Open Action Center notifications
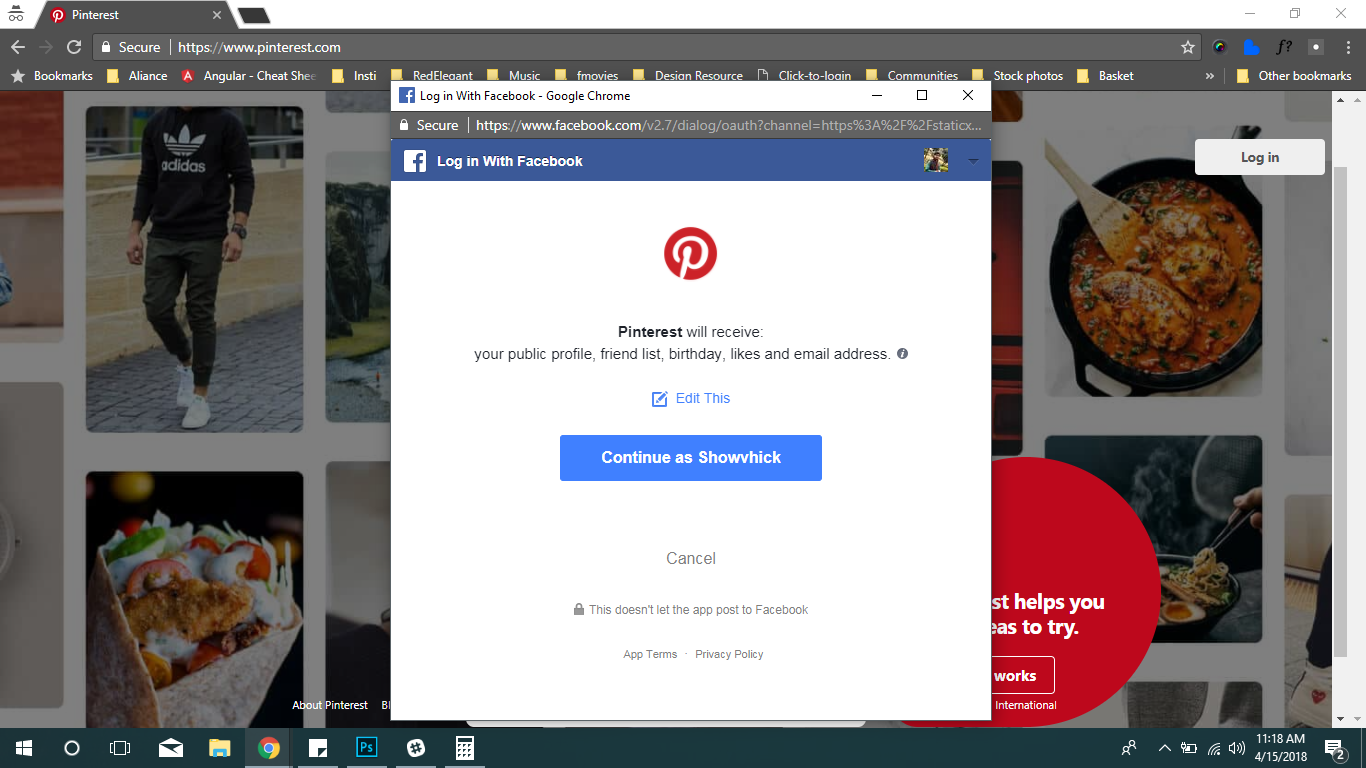Screen dimensions: 1366x768 (1334, 748)
